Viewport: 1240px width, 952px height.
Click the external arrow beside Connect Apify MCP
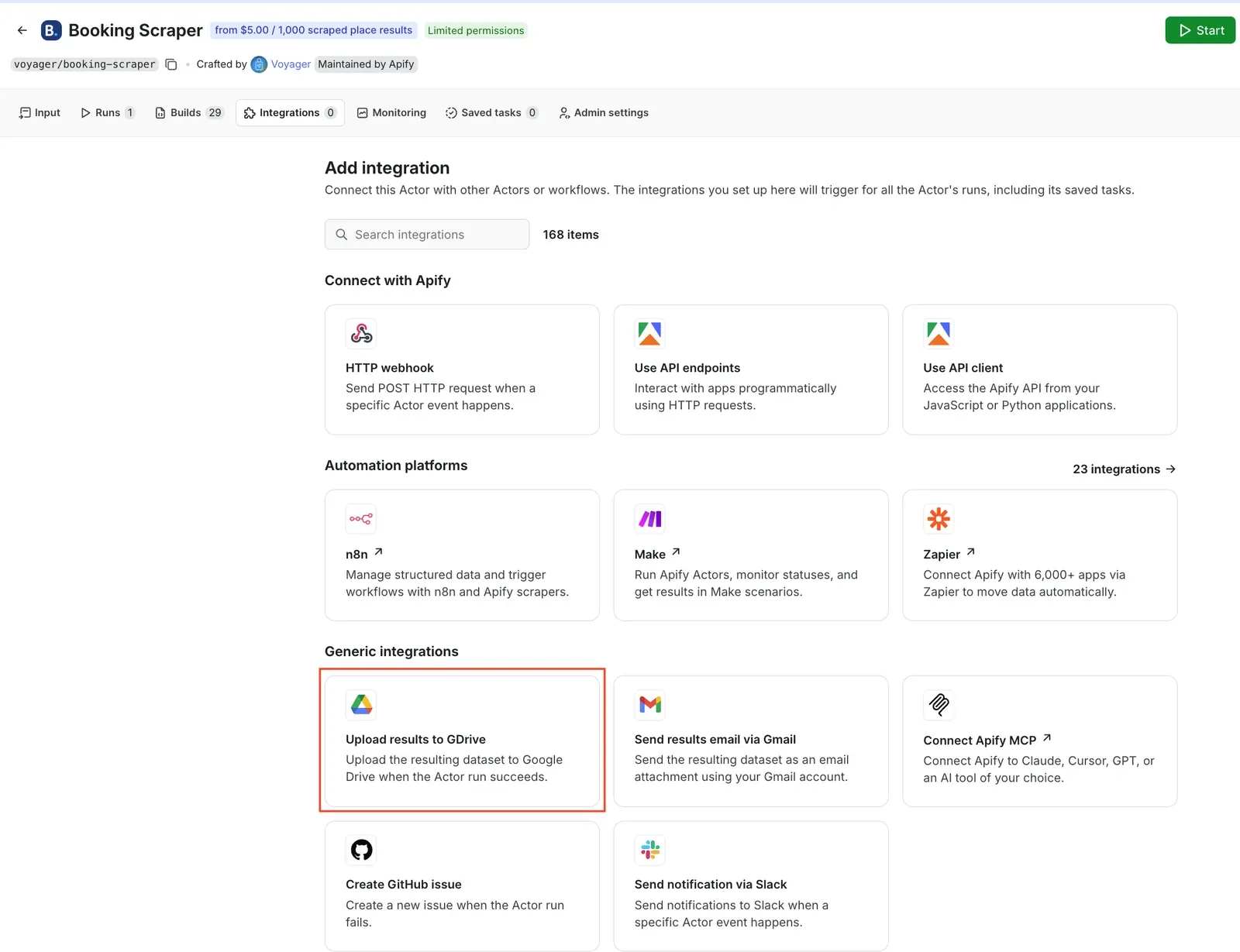(1046, 738)
